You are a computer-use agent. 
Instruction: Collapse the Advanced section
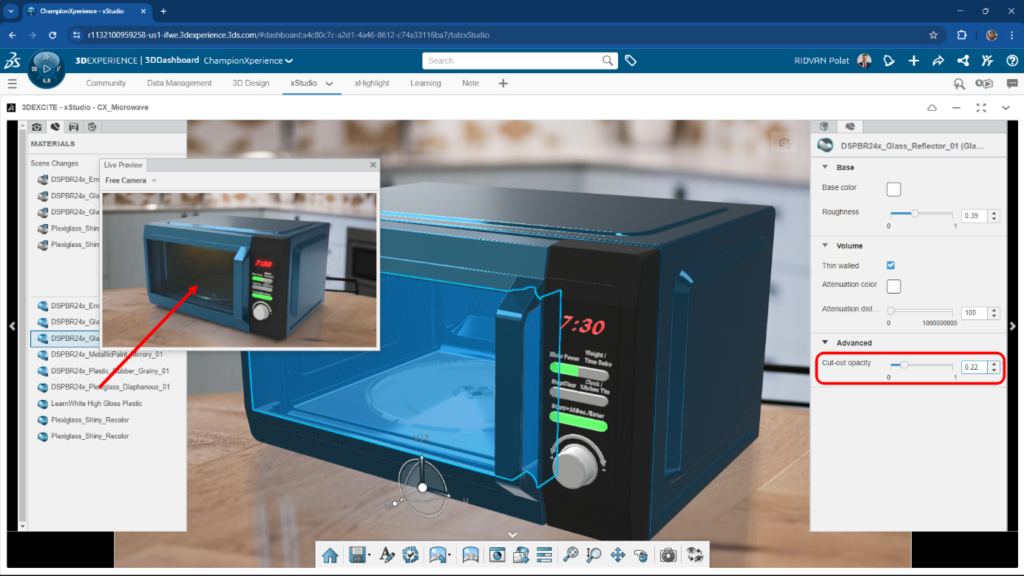825,342
